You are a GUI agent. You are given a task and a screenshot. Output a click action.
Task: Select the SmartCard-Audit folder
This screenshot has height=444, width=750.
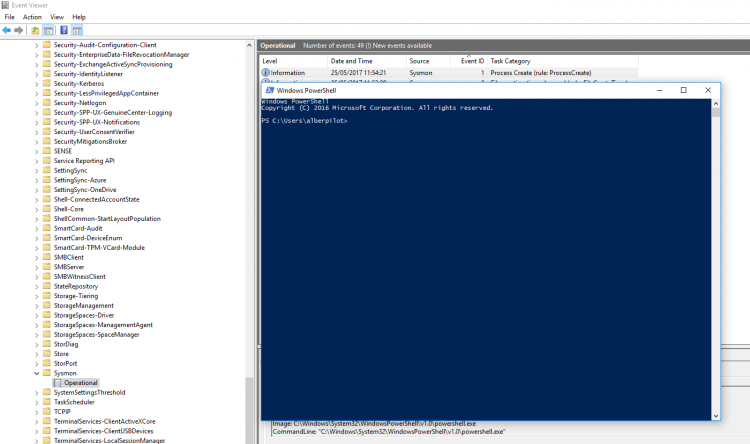click(x=78, y=228)
